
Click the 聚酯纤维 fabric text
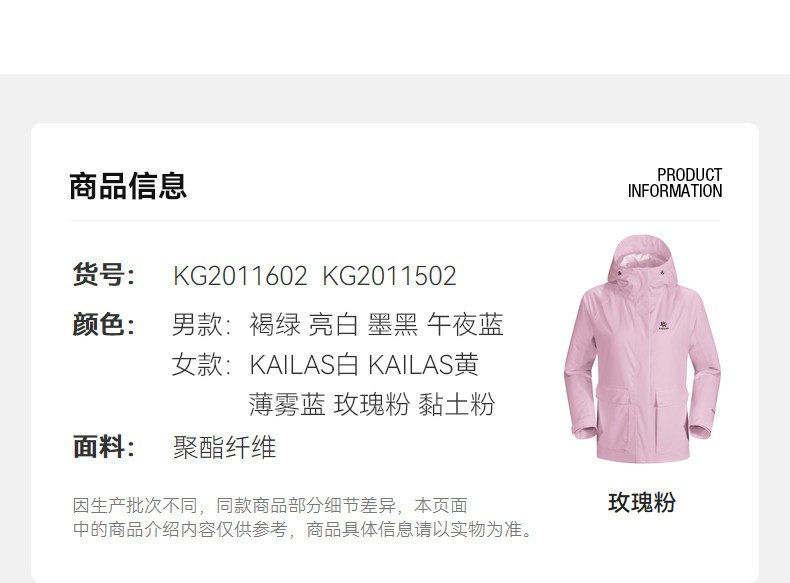coord(225,447)
